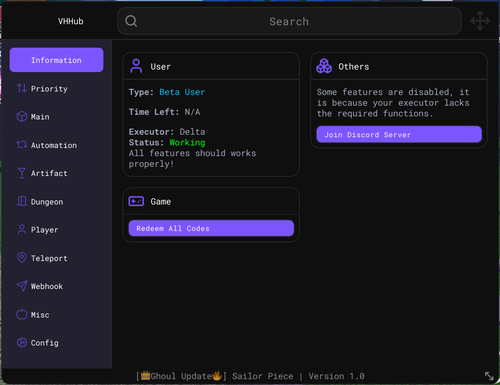This screenshot has width=500, height=385.
Task: Click the Game card controller icon
Action: [136, 201]
